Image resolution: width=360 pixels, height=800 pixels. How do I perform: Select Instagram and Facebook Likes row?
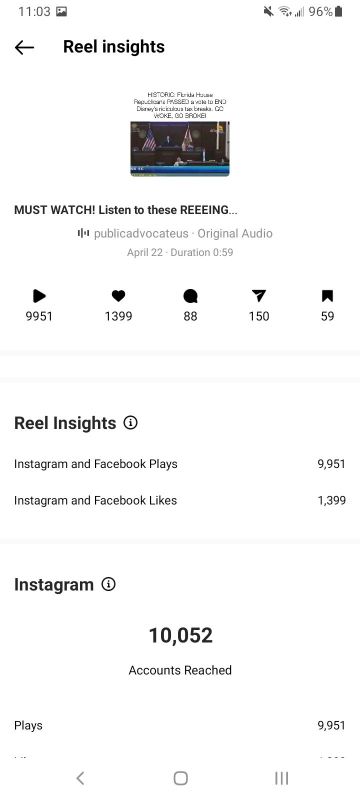180,501
